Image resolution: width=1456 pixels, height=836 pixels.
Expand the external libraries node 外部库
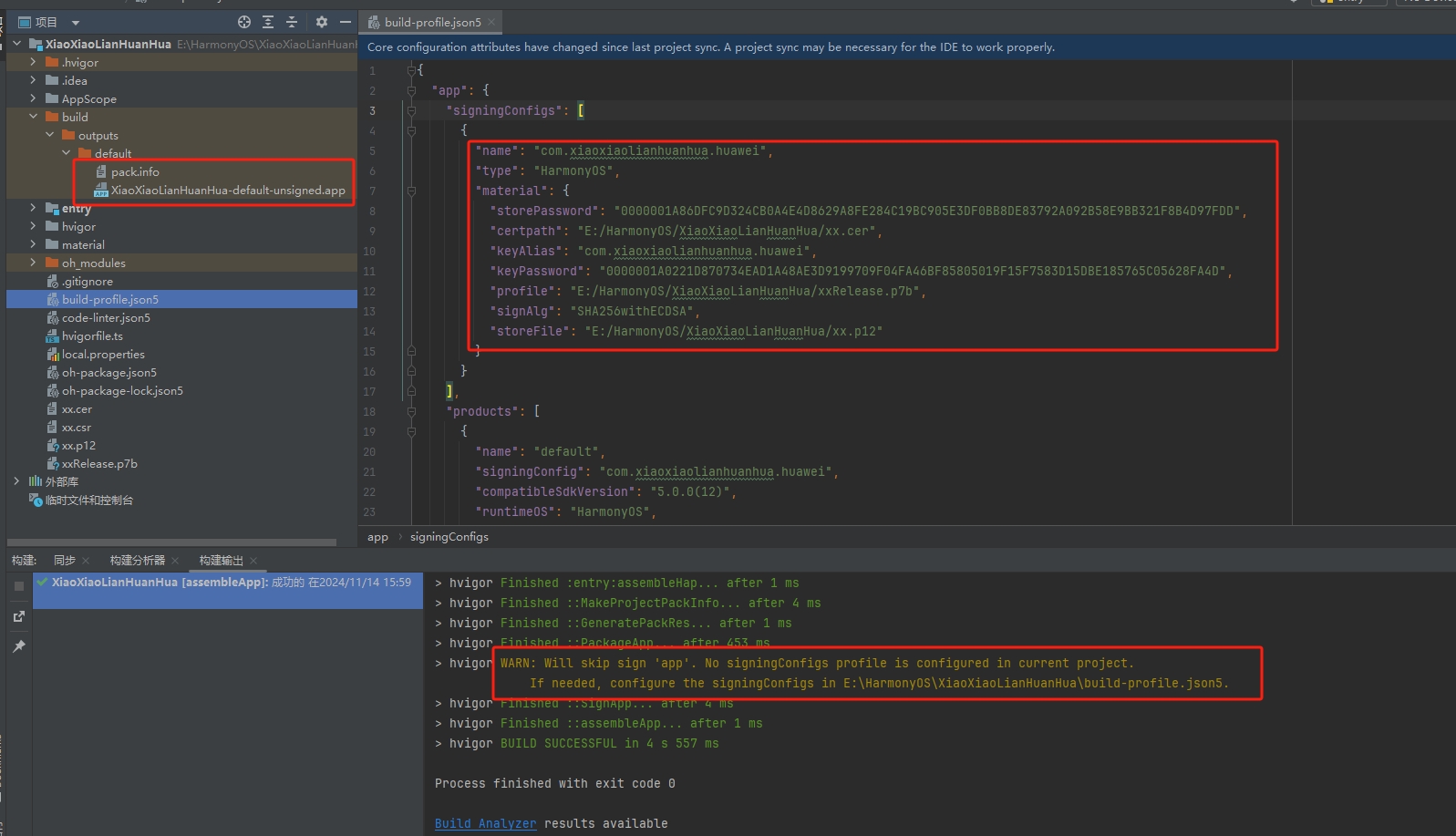coord(16,481)
